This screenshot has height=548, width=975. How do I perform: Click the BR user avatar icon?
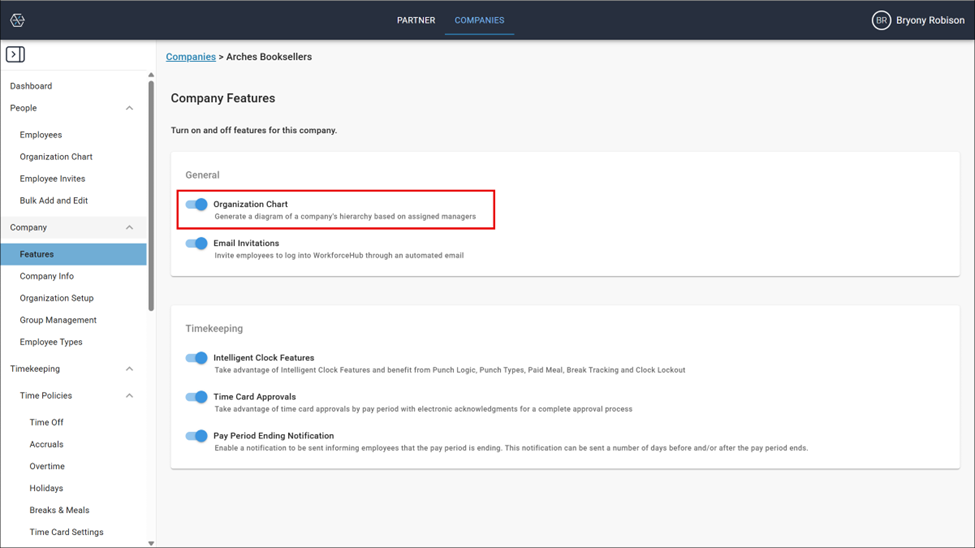[x=880, y=20]
